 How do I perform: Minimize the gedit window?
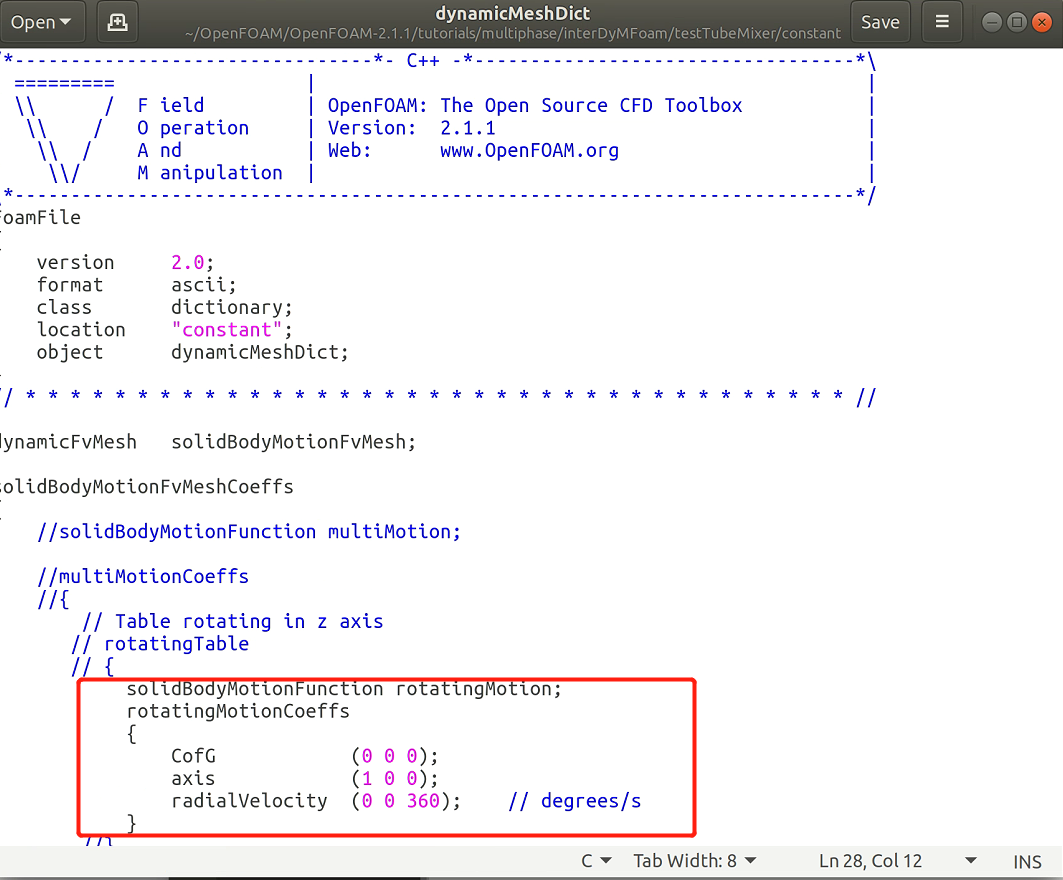(992, 22)
